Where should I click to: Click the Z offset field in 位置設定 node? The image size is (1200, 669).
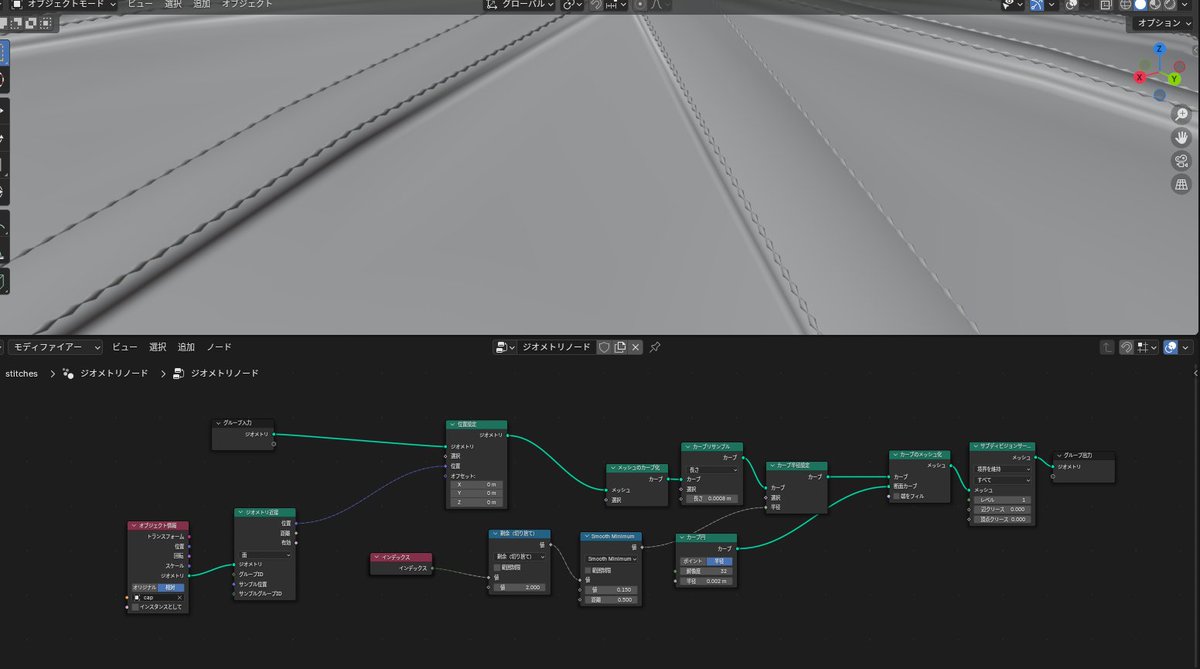point(476,502)
